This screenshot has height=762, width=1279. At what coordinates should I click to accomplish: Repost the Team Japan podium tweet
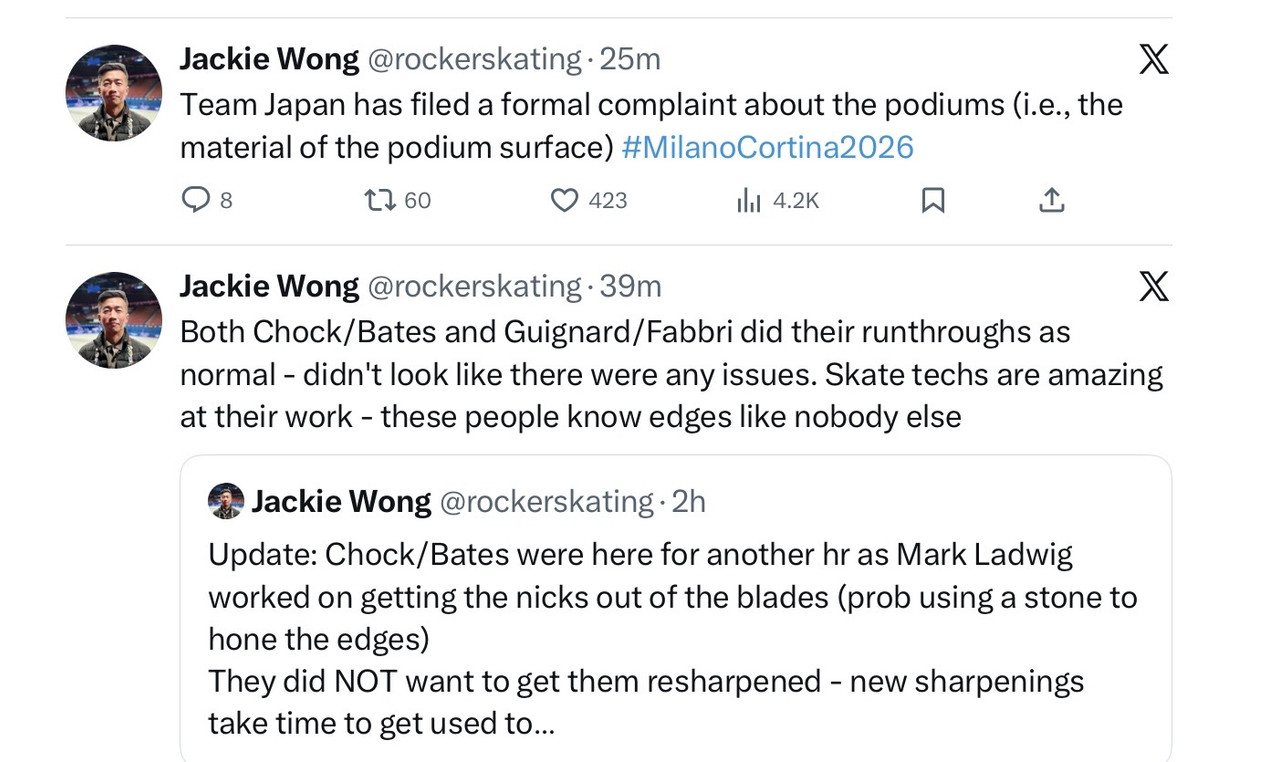380,201
